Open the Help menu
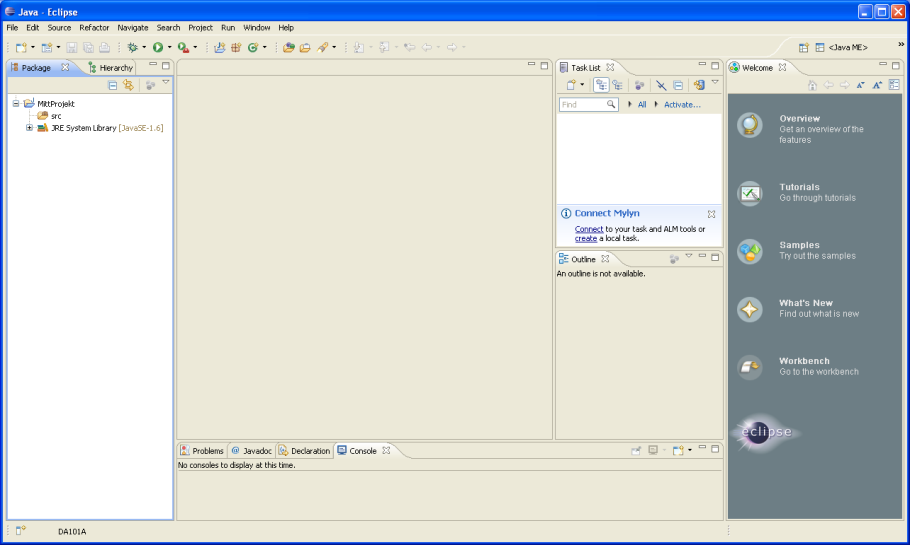This screenshot has width=910, height=545. pyautogui.click(x=286, y=28)
